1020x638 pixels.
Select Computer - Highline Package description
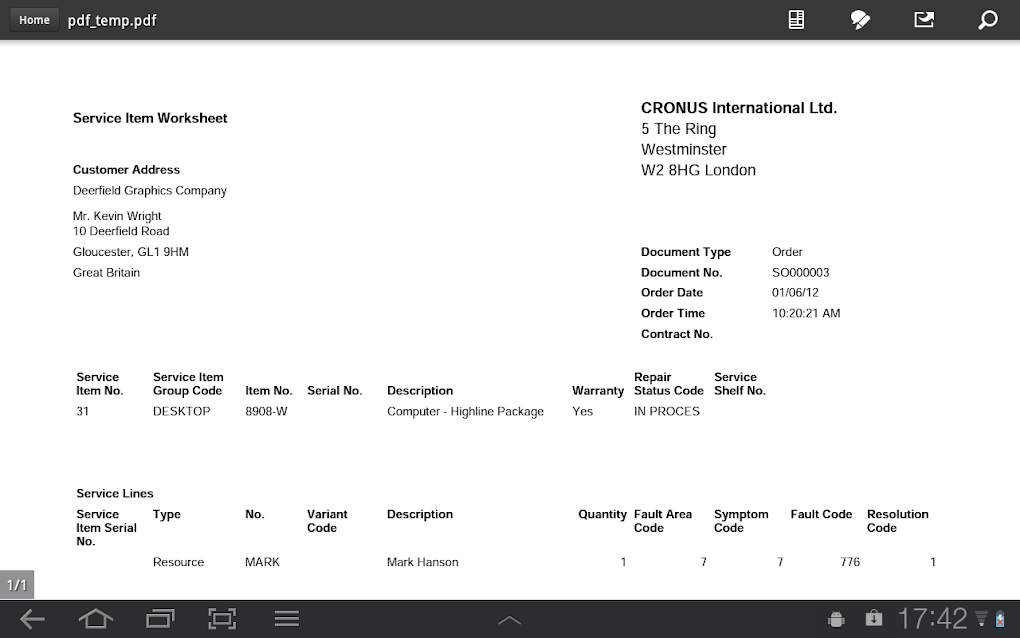[465, 412]
